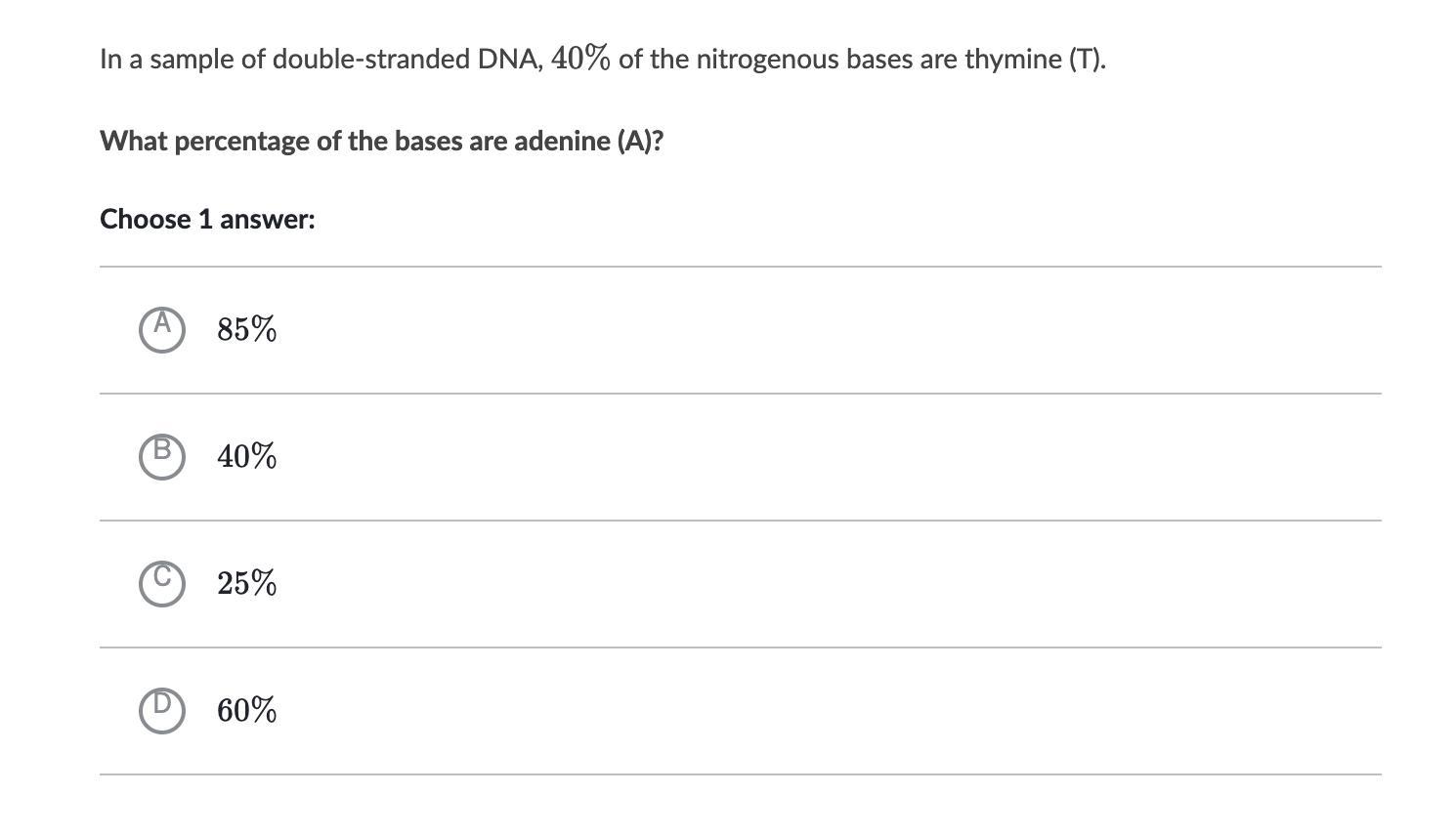Choose the 40% answer choice text

click(247, 456)
